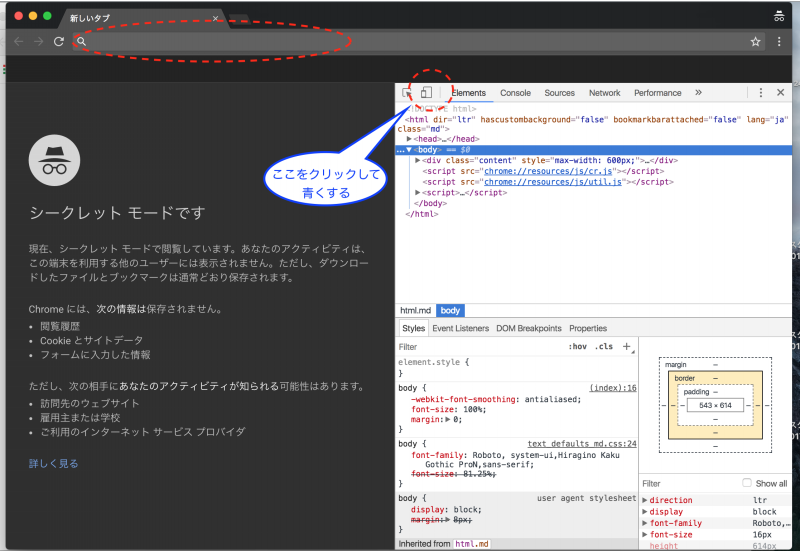Click the box model margin label

675,365
